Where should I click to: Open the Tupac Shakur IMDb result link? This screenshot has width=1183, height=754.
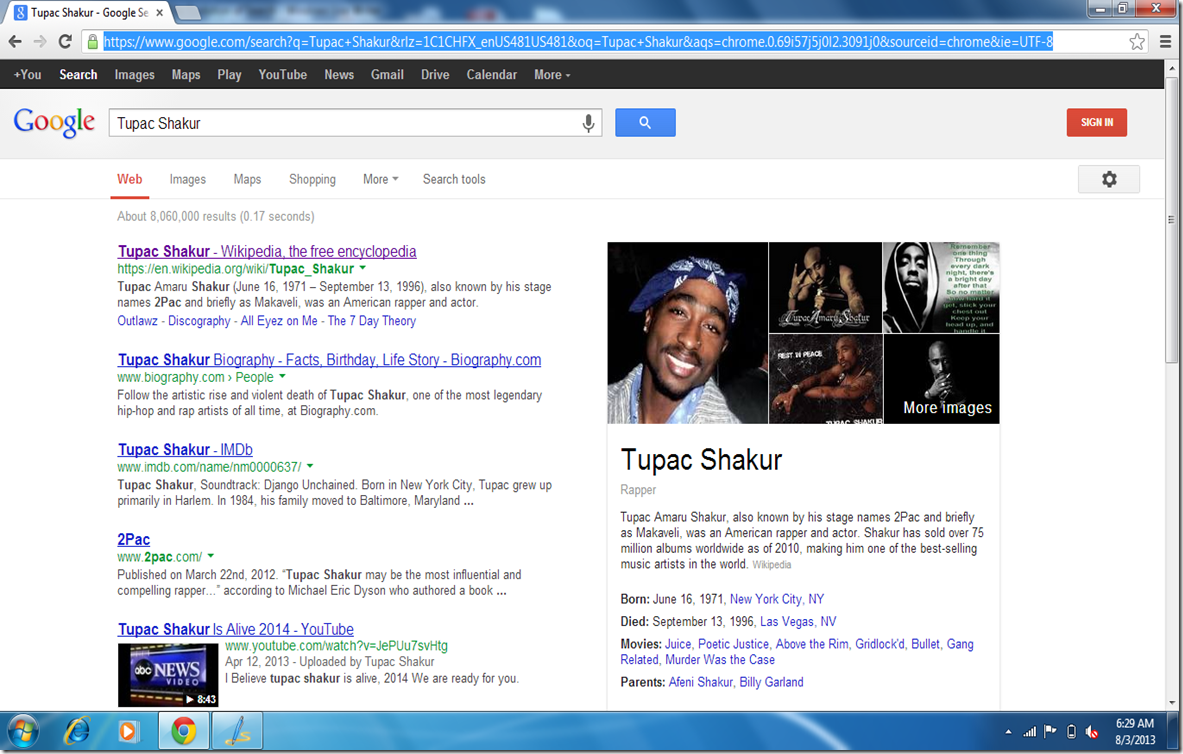click(185, 450)
